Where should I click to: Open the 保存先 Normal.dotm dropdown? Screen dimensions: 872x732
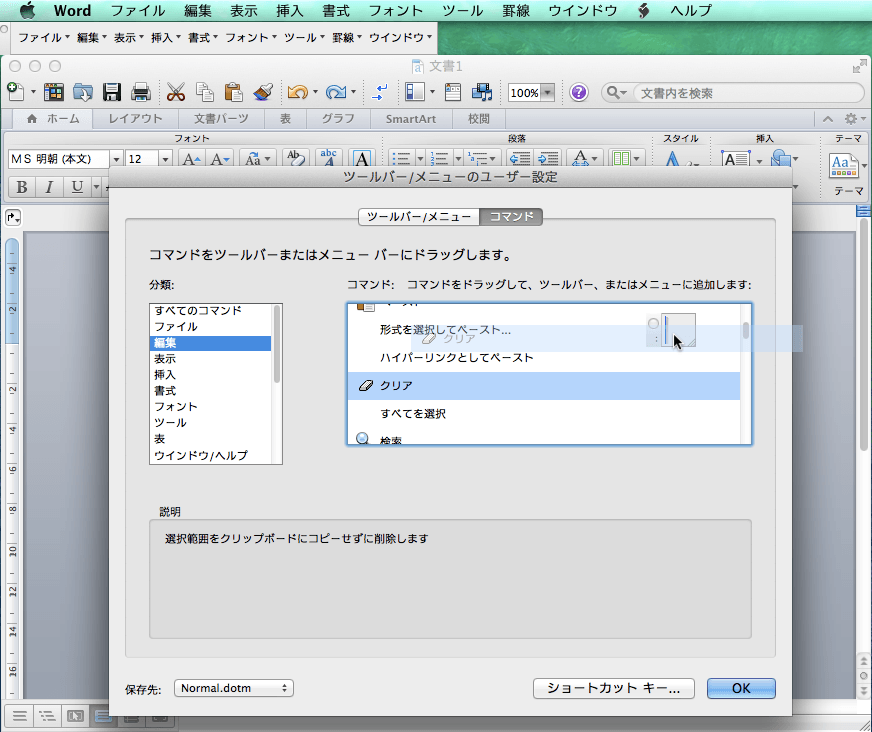pyautogui.click(x=234, y=688)
